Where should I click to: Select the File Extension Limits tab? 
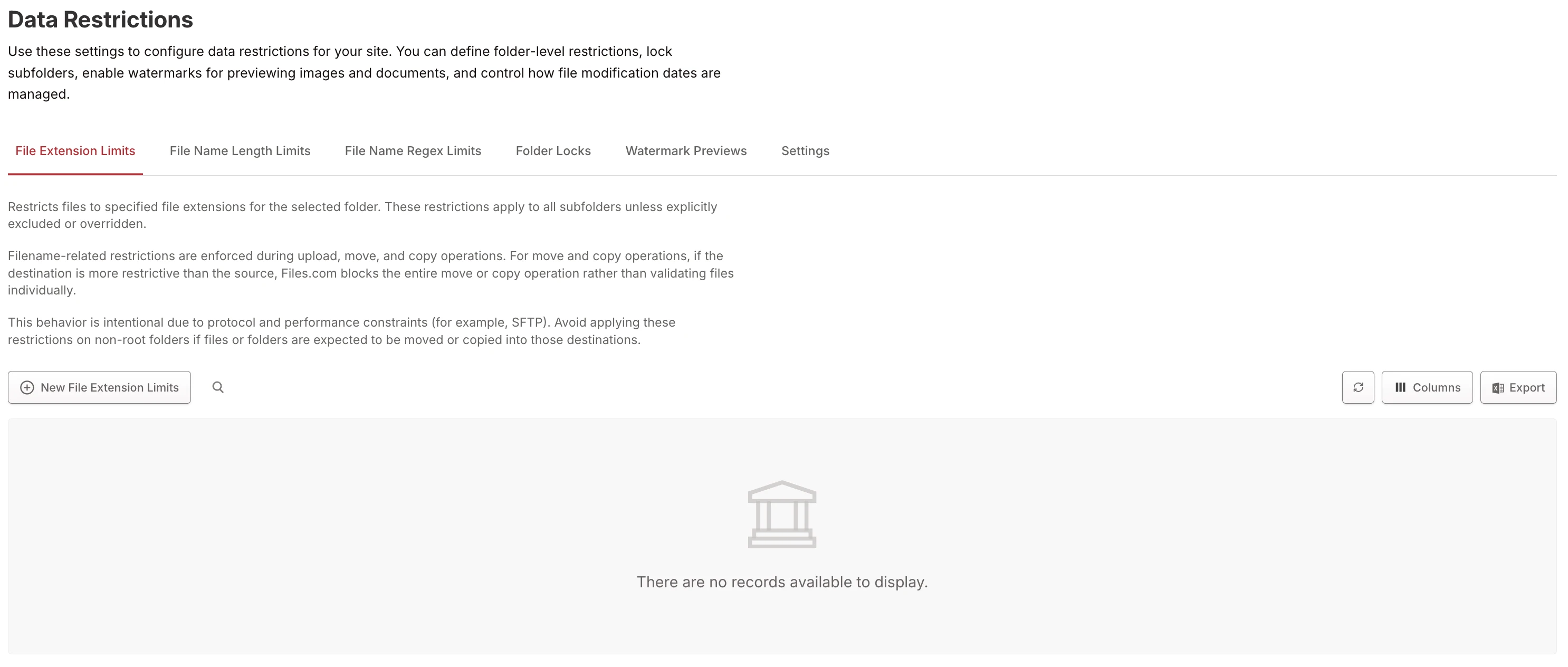click(75, 151)
